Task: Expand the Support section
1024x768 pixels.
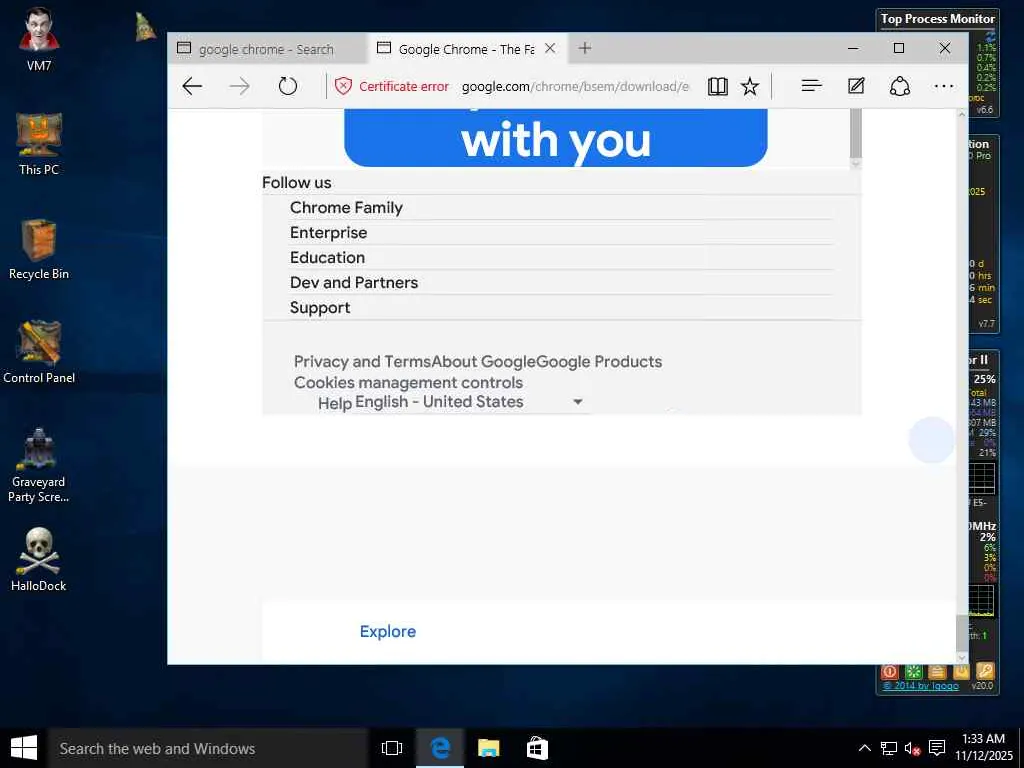Action: [562, 308]
